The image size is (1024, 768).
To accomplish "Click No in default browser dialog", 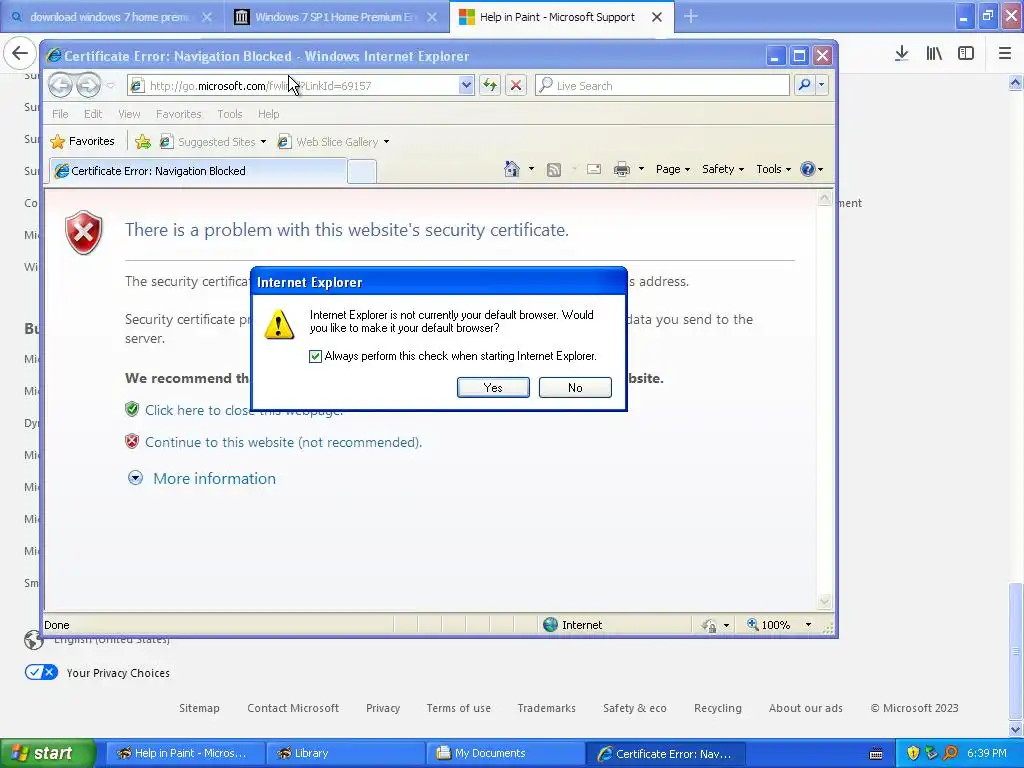I will point(575,387).
